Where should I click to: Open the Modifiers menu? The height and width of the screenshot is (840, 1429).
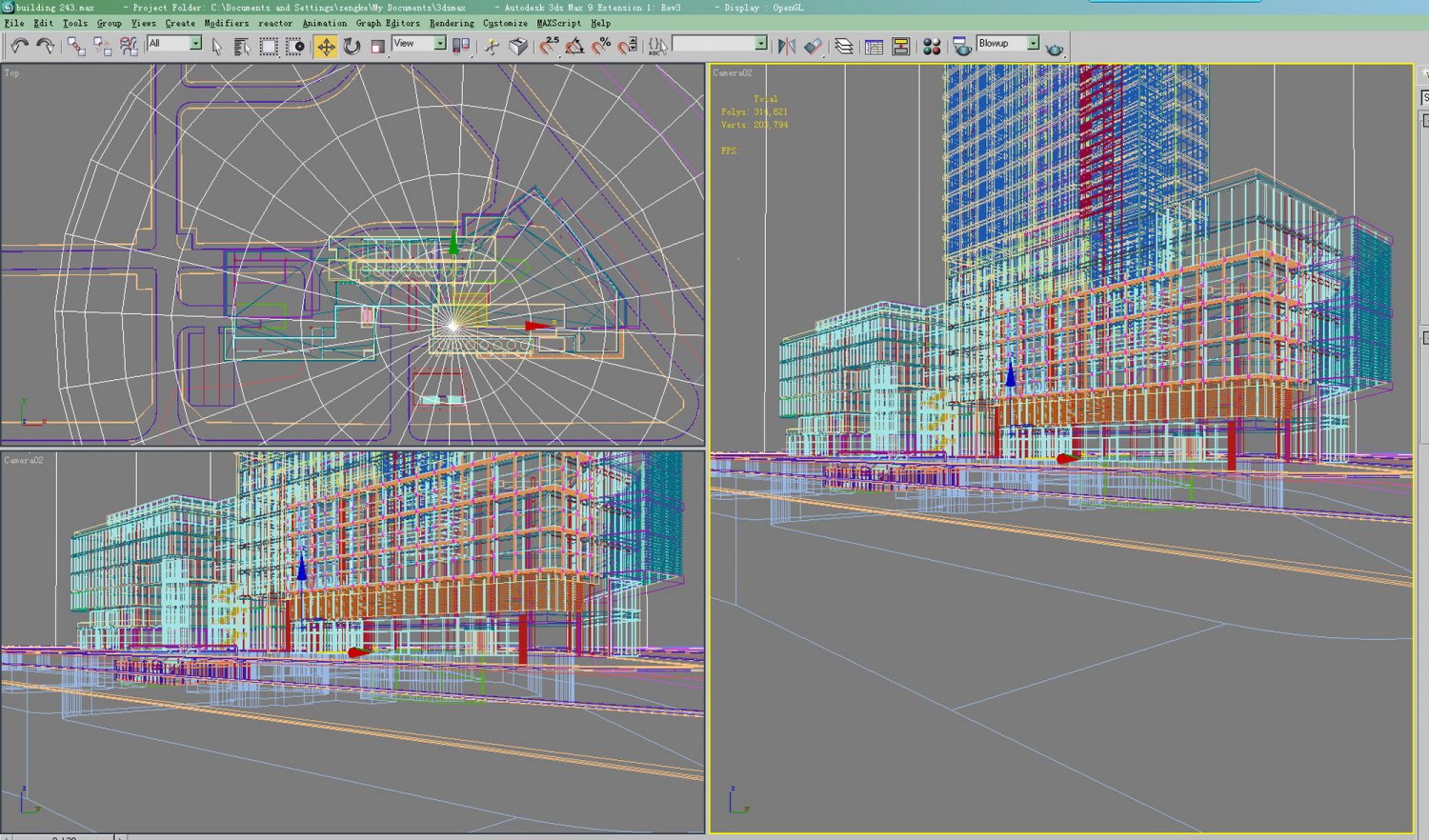(227, 23)
